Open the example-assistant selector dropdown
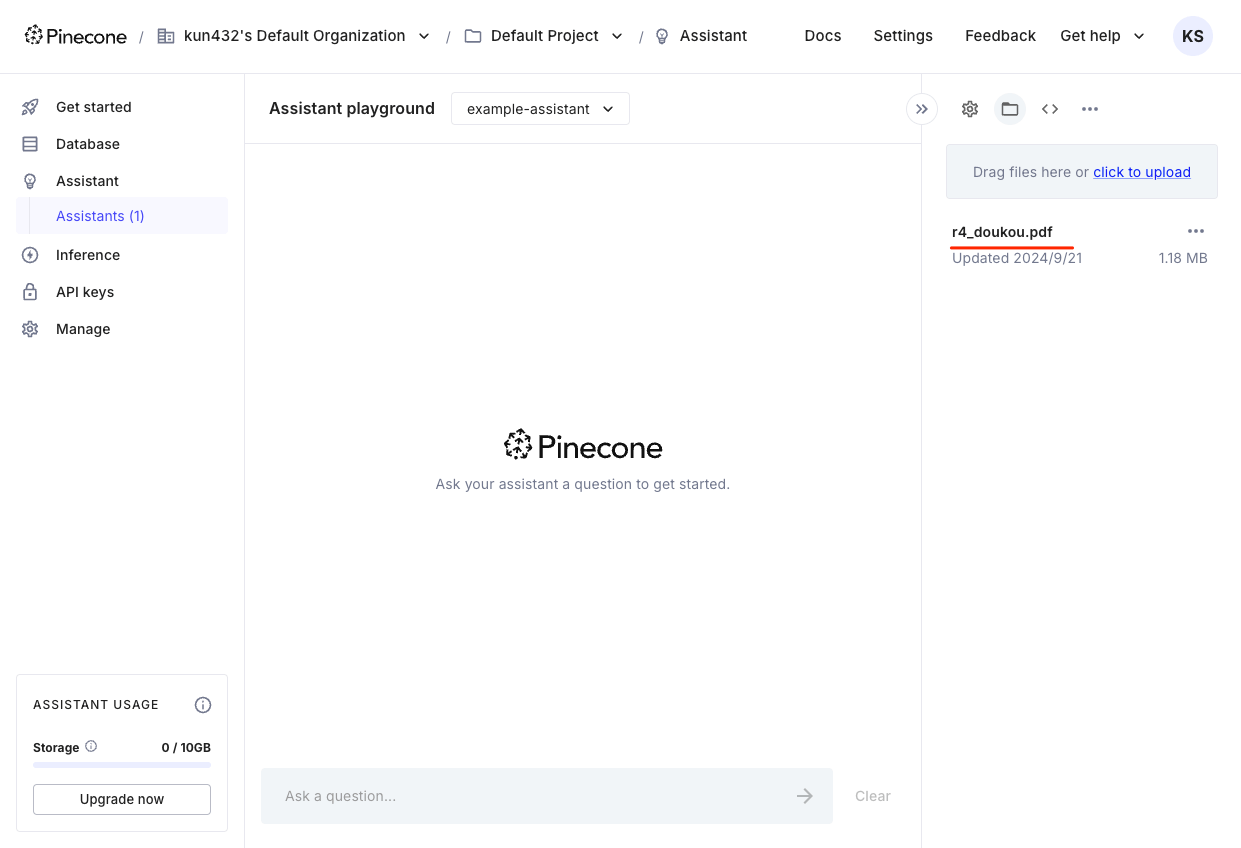Screen dimensions: 1241x848 pos(540,109)
